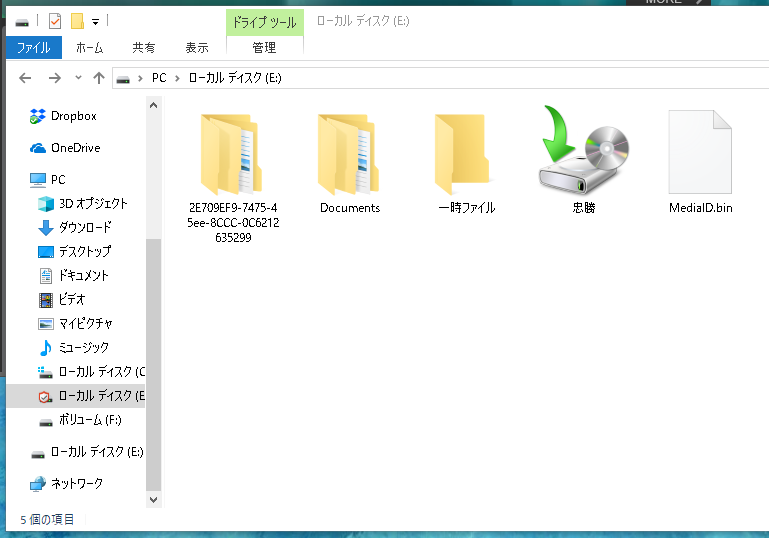Select PC in the navigation pane
The image size is (769, 538).
click(58, 179)
